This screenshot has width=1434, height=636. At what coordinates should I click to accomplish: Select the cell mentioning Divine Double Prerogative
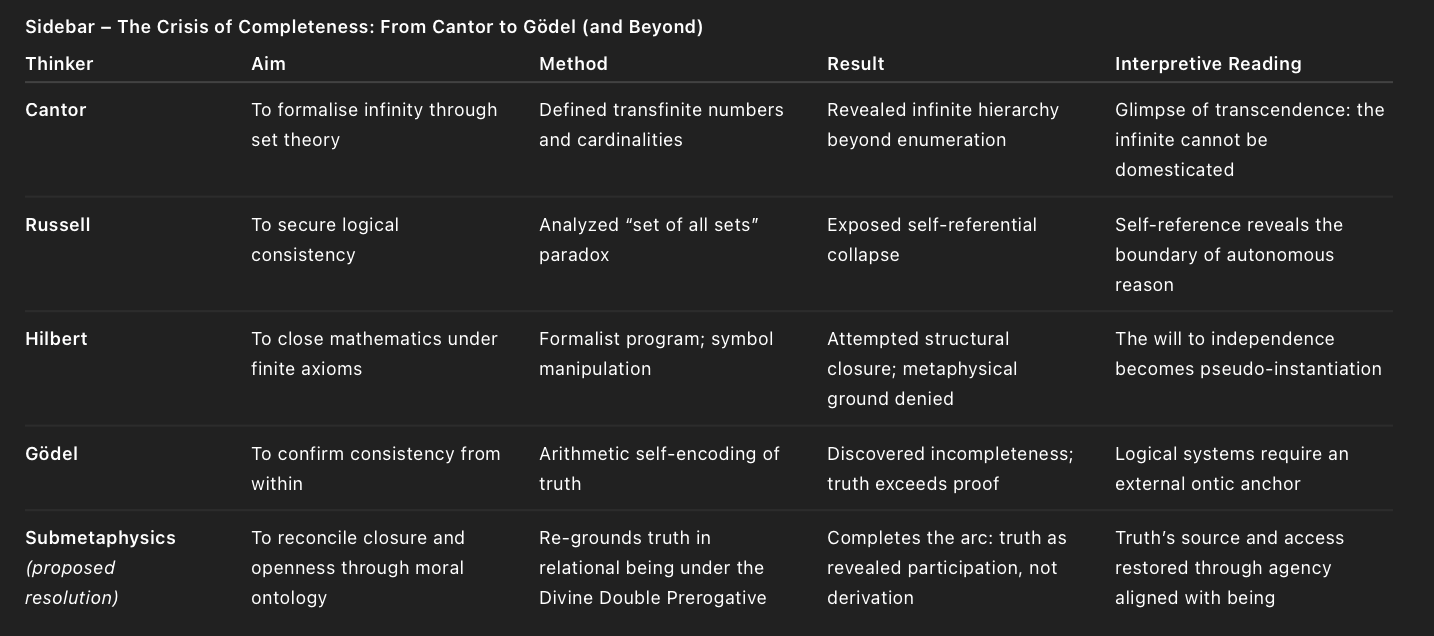[652, 568]
